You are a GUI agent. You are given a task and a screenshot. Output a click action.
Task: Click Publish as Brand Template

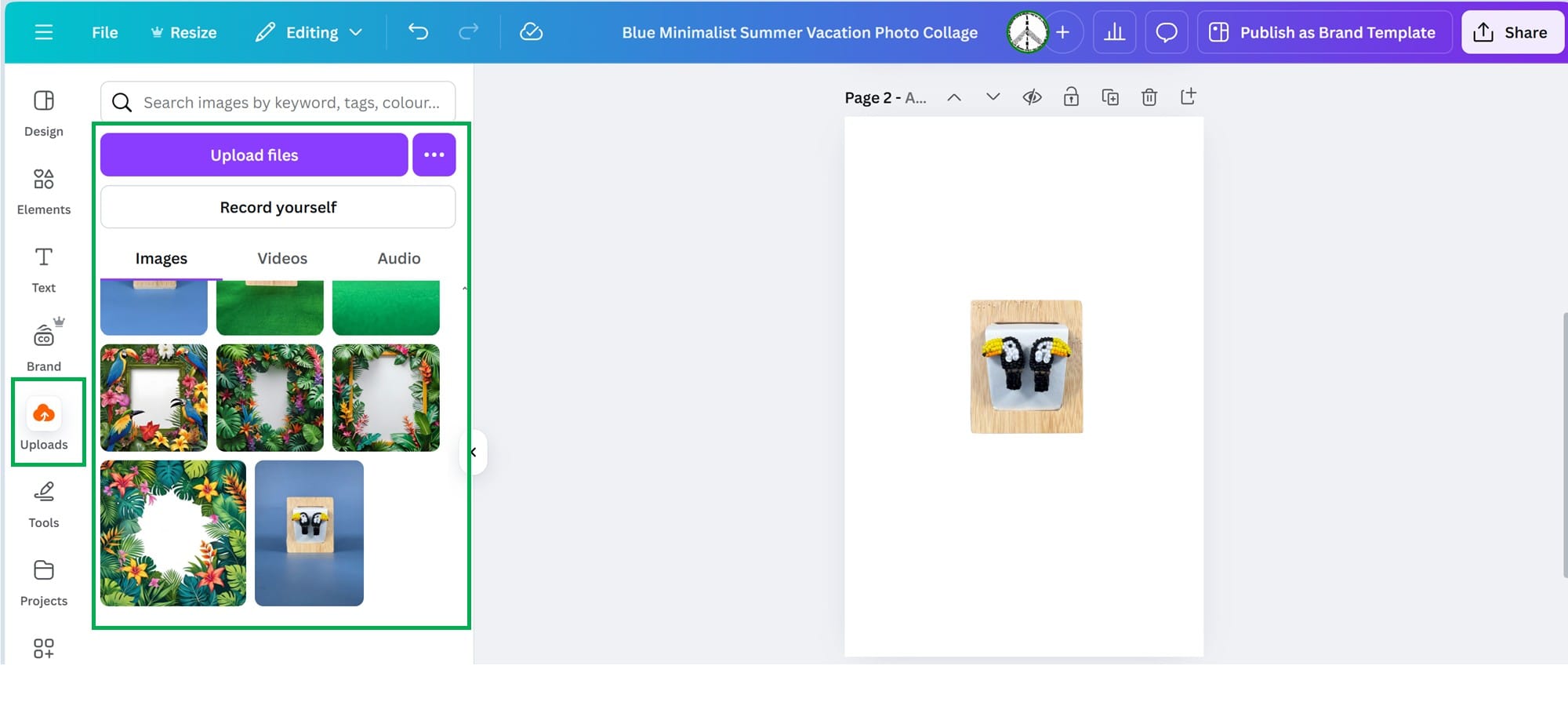click(x=1323, y=32)
